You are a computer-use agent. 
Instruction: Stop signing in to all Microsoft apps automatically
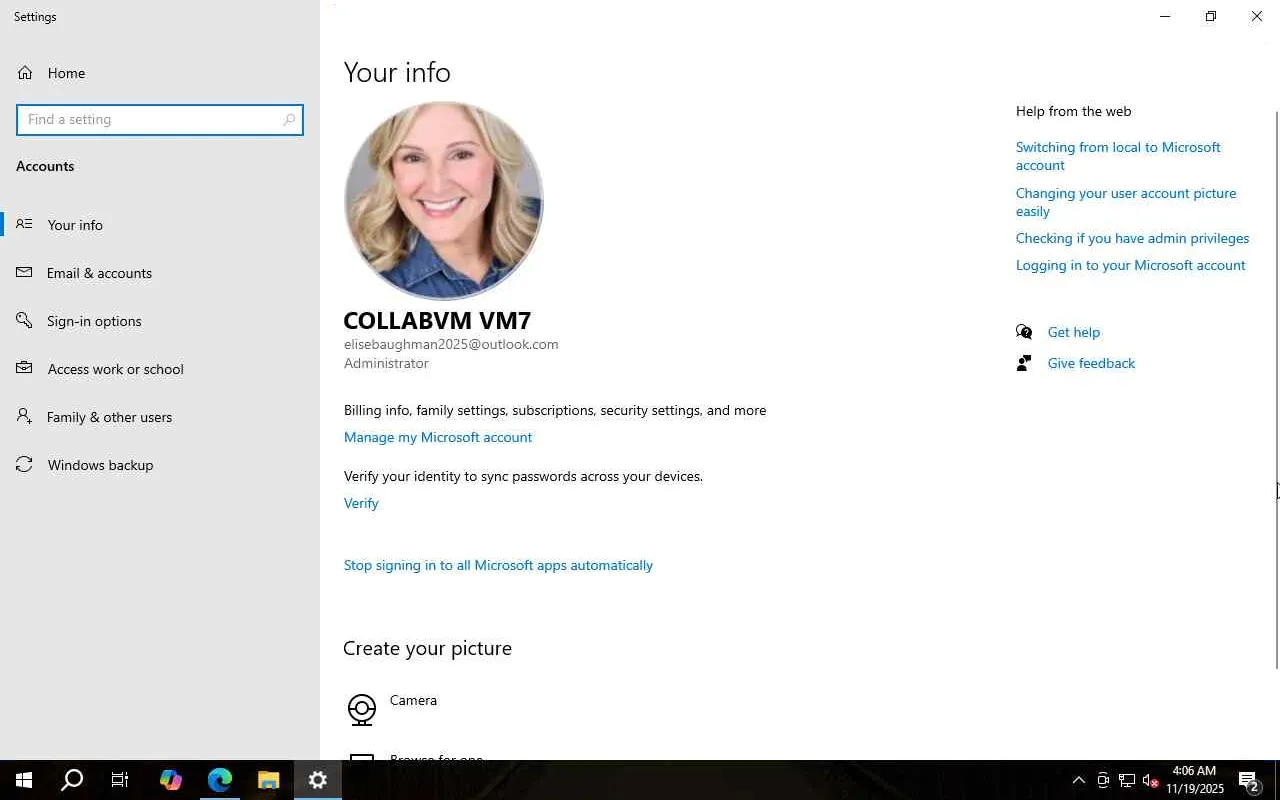click(x=498, y=565)
